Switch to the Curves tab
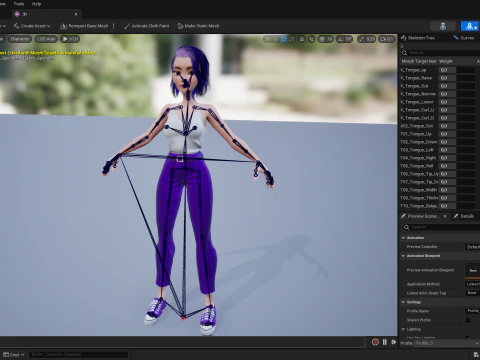Screen dimensions: 480x360 [x=464, y=38]
